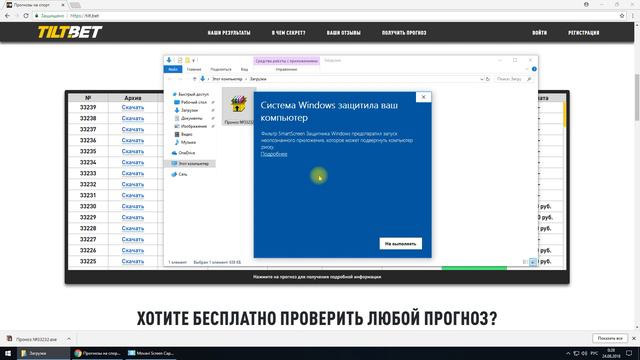
Task: Open 'Получить прогноз' in site navigation
Action: point(404,33)
